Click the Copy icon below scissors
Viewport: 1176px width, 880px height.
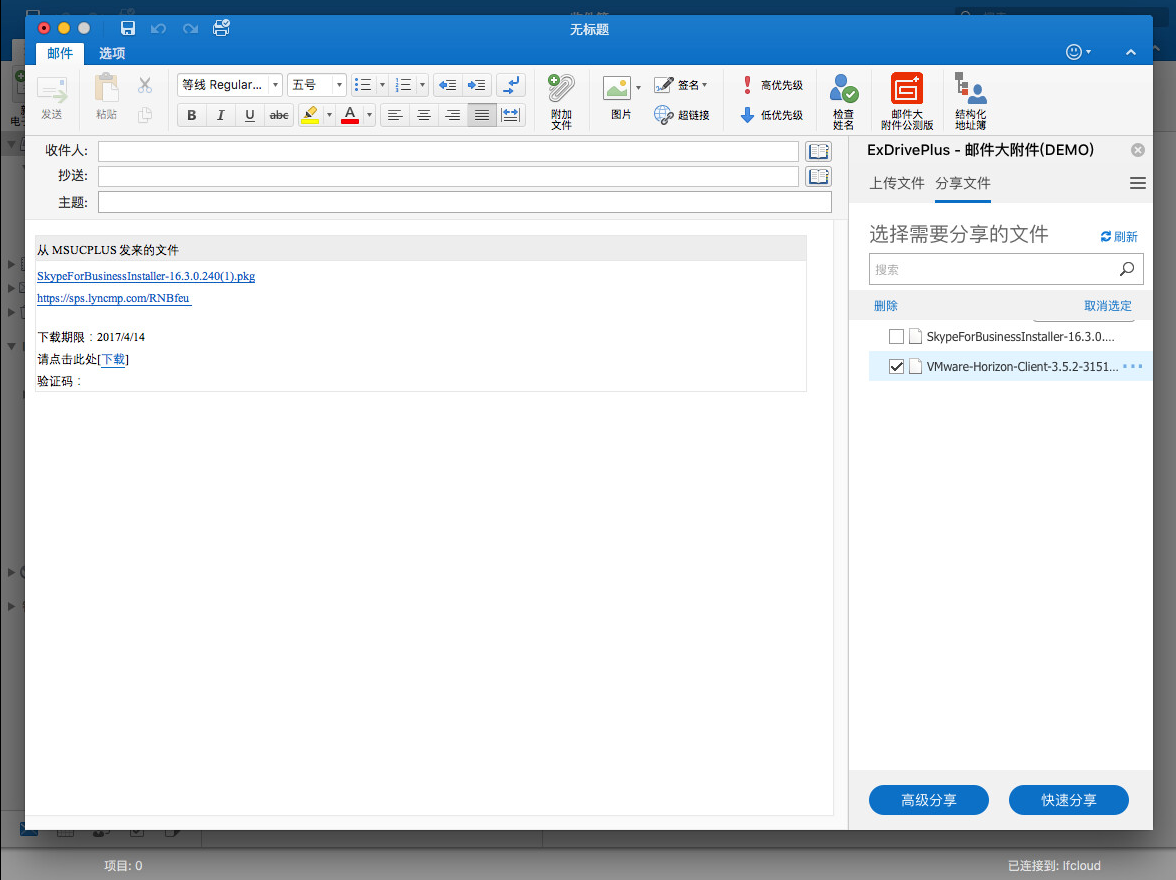[145, 115]
